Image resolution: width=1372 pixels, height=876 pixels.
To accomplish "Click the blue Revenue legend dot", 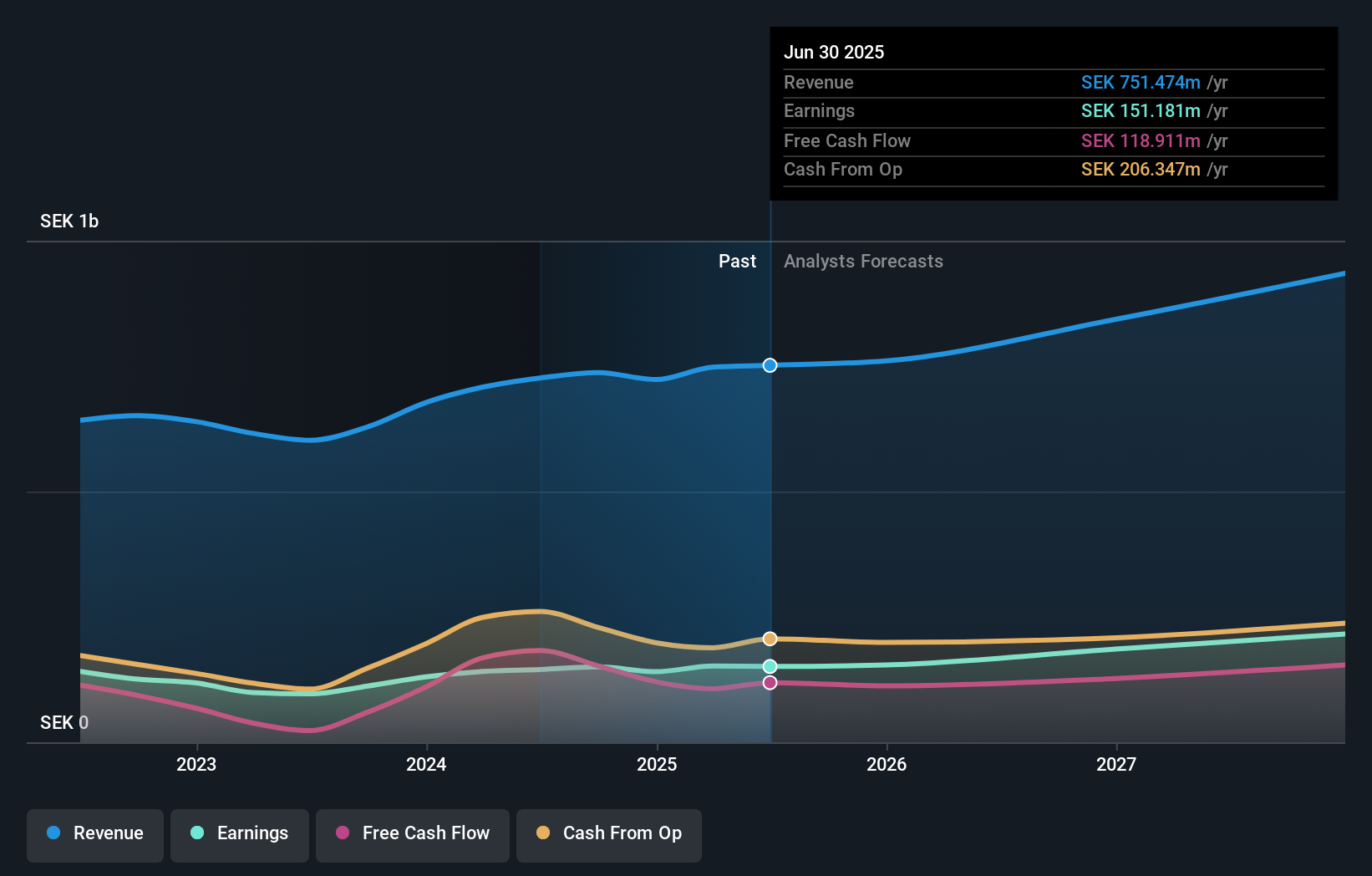I will (52, 833).
